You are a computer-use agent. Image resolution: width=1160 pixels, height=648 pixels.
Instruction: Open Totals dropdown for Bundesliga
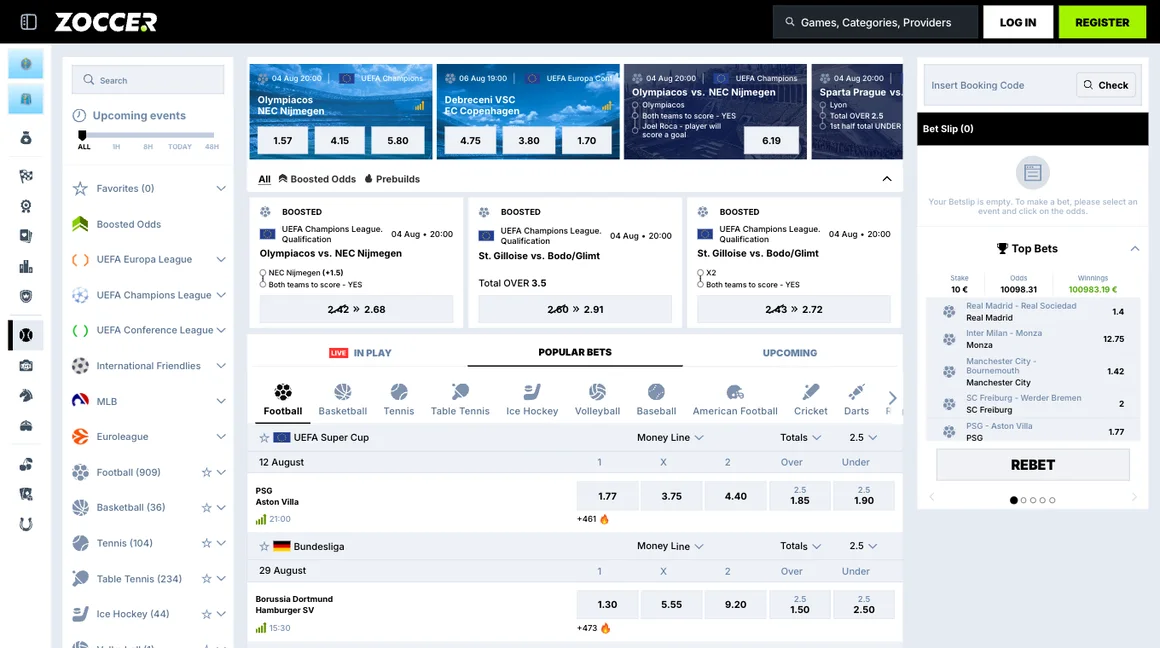pyautogui.click(x=800, y=546)
